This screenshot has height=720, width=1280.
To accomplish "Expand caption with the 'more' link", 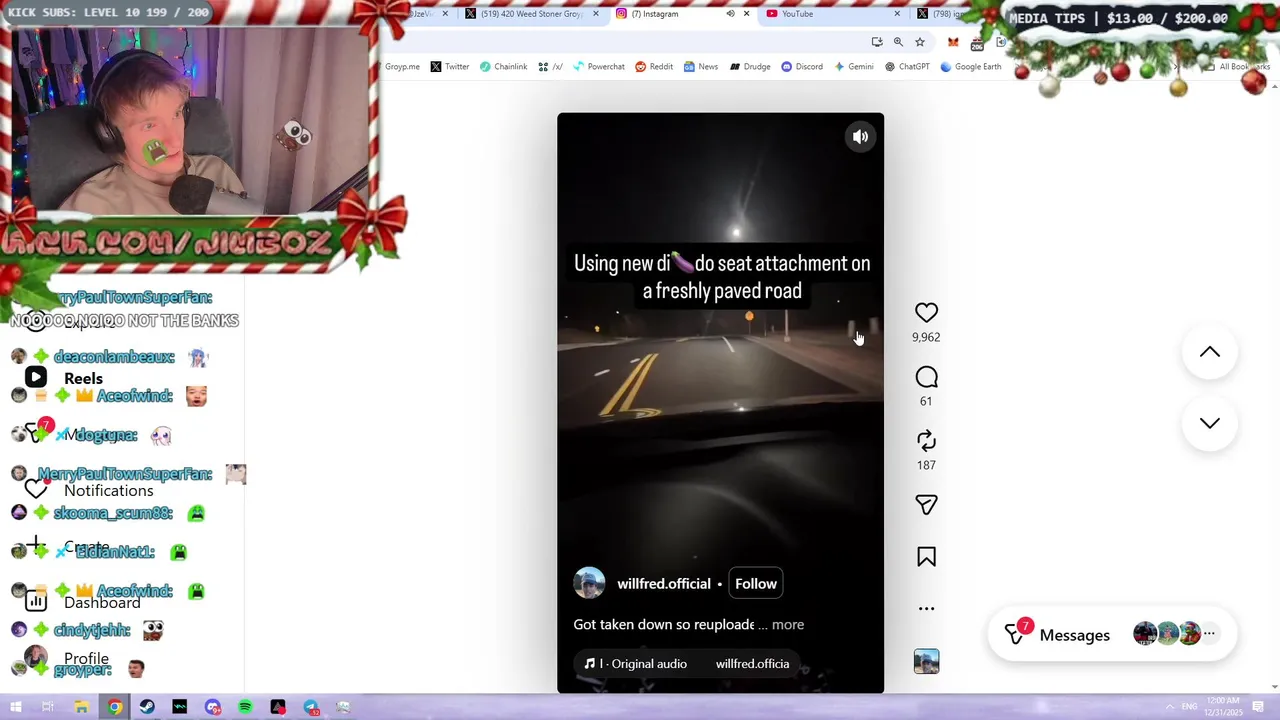I will 788,625.
